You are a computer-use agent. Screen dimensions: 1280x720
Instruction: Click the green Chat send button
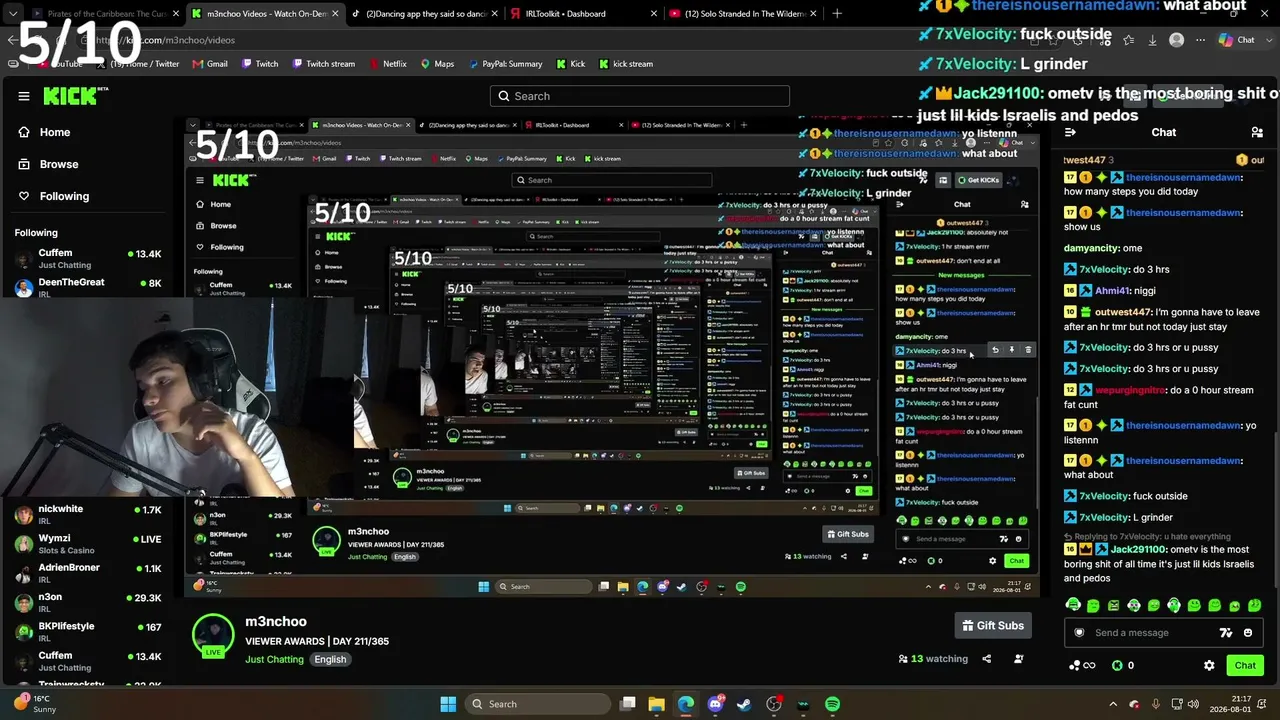[x=1245, y=665]
